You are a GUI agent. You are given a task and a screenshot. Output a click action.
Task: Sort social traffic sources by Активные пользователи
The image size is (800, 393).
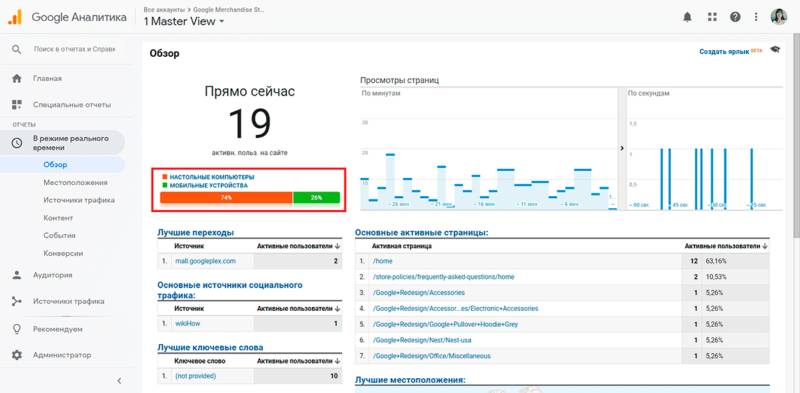[298, 309]
